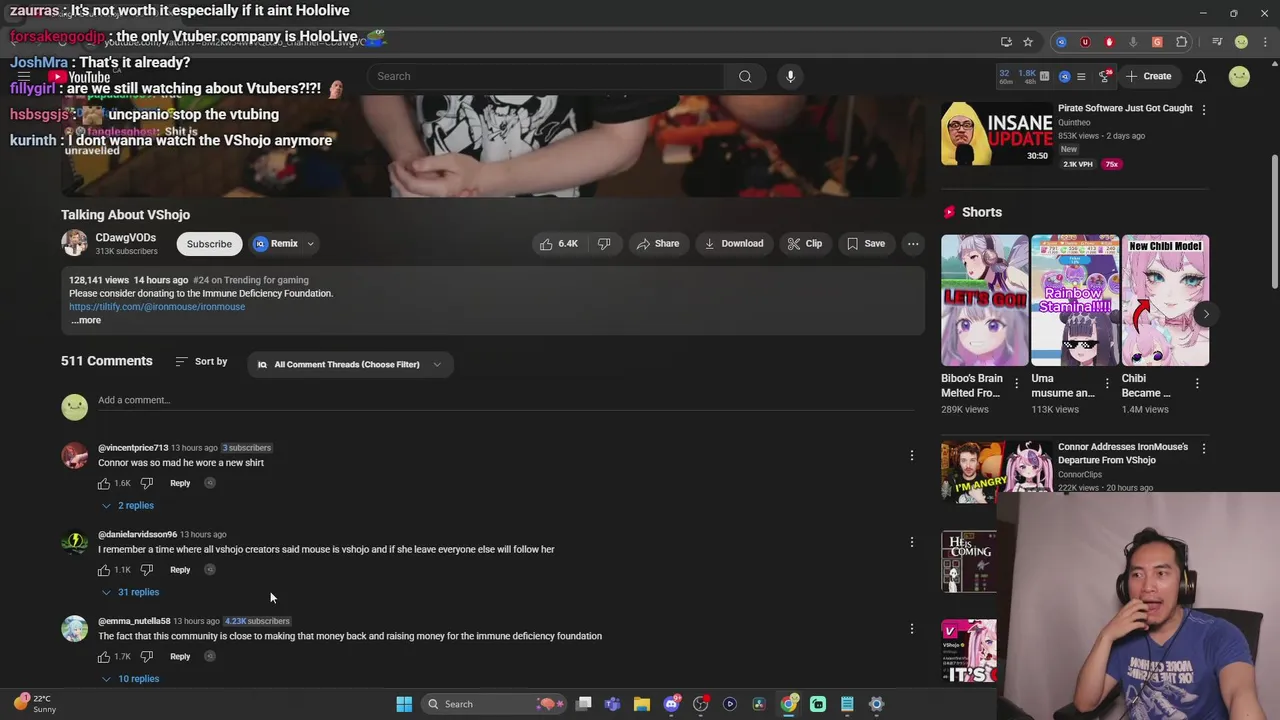Expand 31 replies under danielarvidsson96's comment
The image size is (1280, 720).
pyautogui.click(x=130, y=592)
